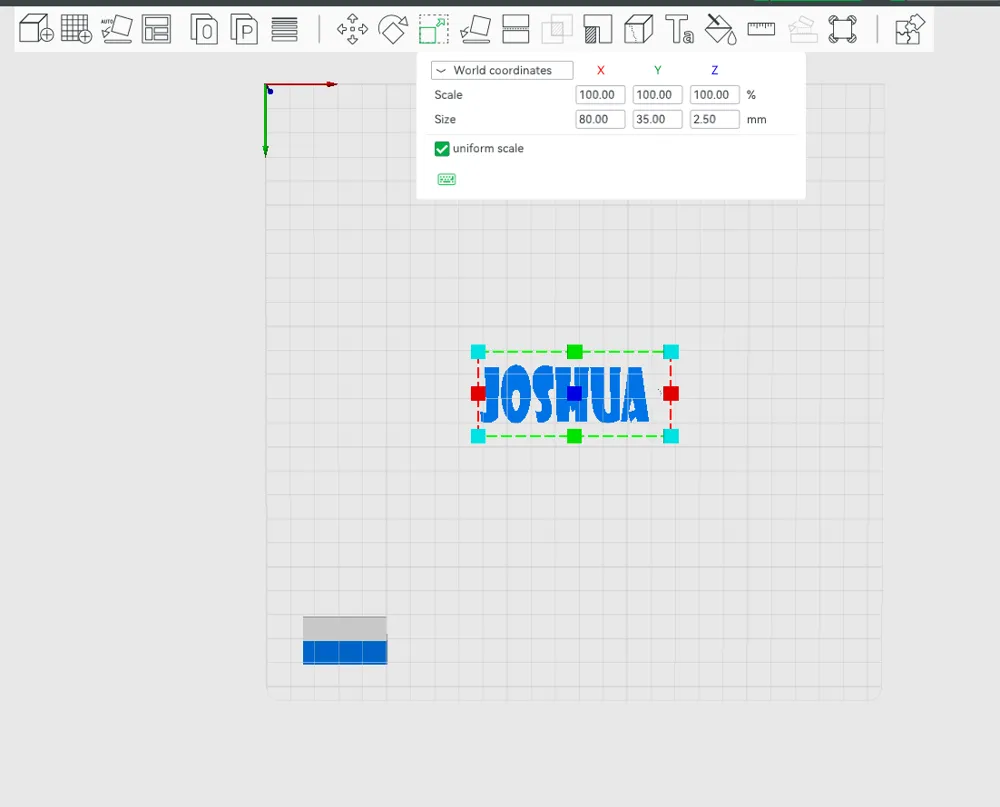Click the place-on-bed flatten icon
This screenshot has height=807, width=1000.
click(475, 29)
